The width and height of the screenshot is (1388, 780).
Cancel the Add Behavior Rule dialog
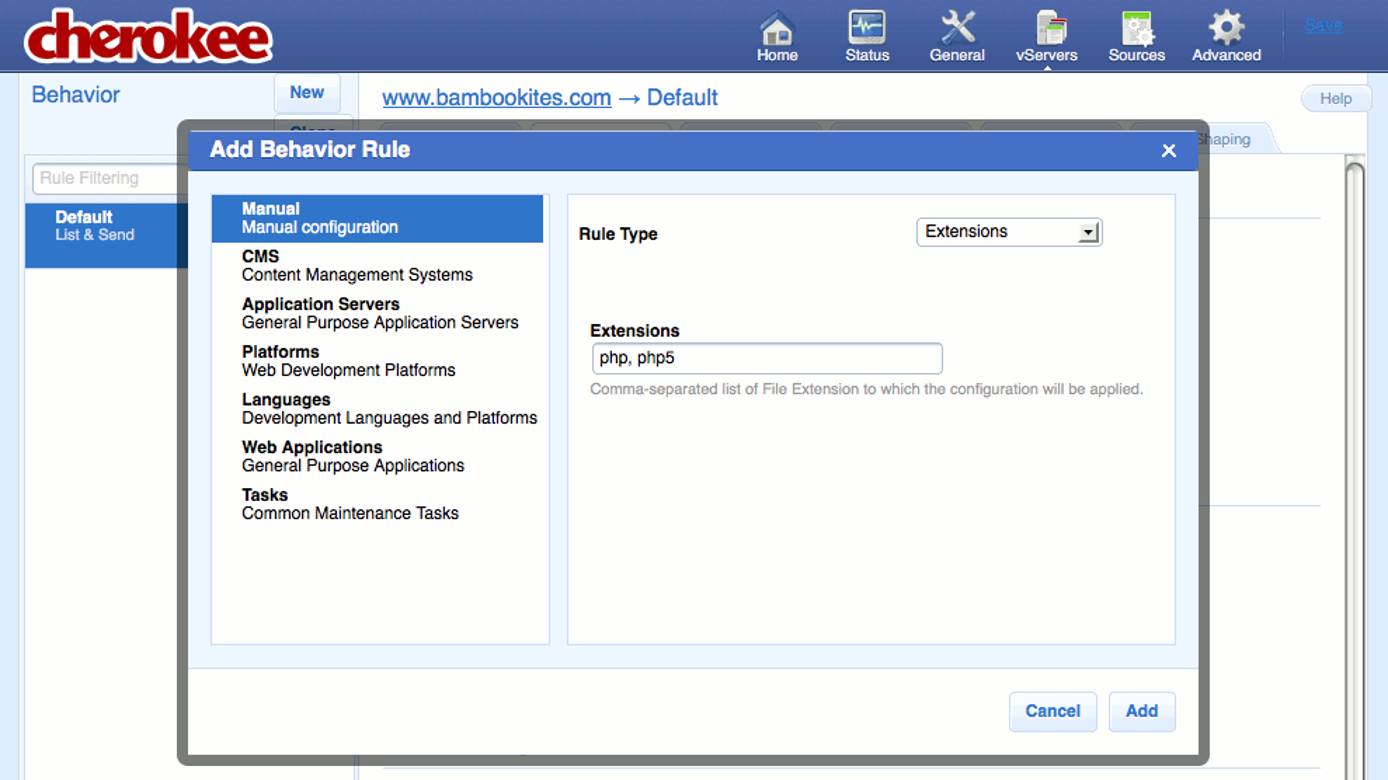click(x=1052, y=711)
